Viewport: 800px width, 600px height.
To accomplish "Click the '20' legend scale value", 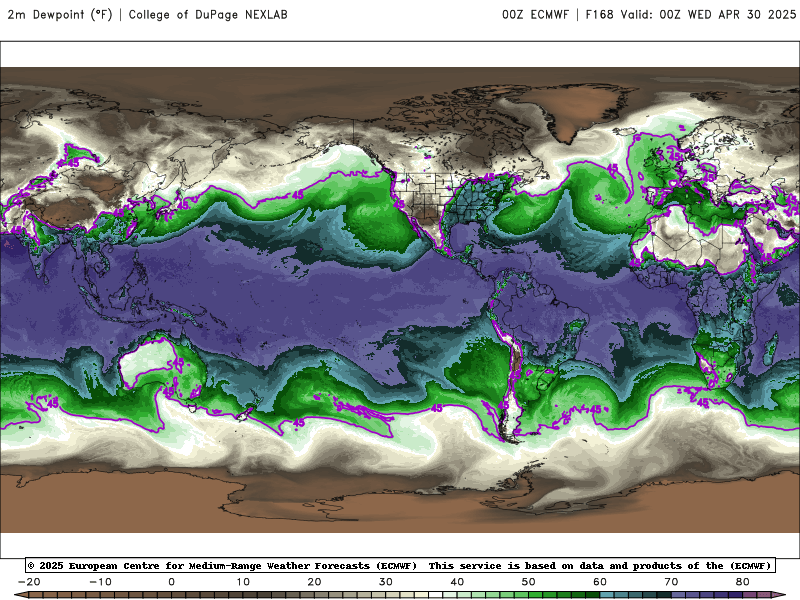I will pyautogui.click(x=314, y=582).
